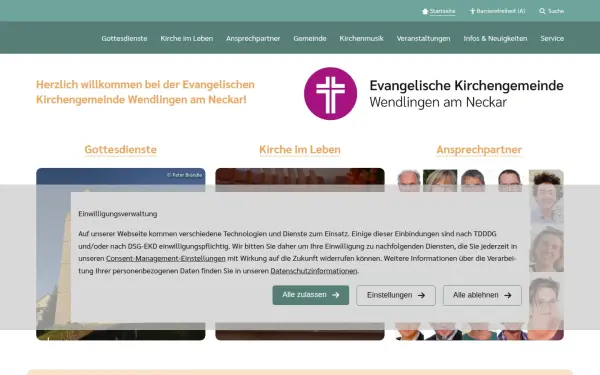Image resolution: width=600 pixels, height=375 pixels.
Task: Open the Service navigation menu
Action: 552,38
